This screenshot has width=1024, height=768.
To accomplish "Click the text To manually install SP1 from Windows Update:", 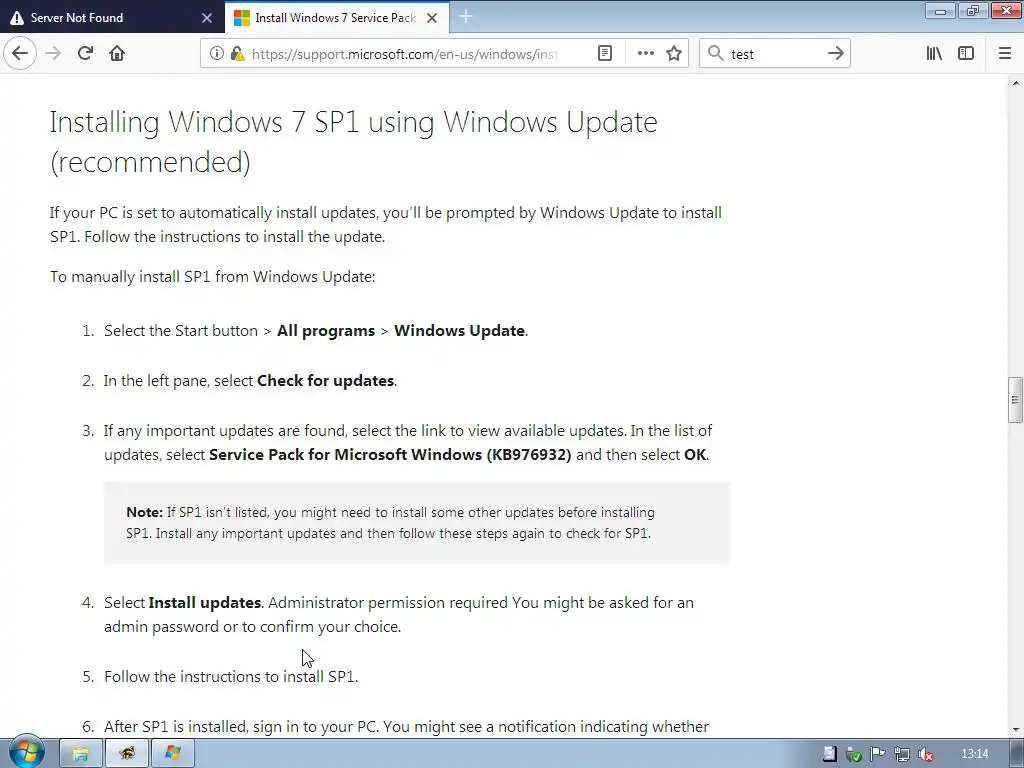I will point(213,277).
